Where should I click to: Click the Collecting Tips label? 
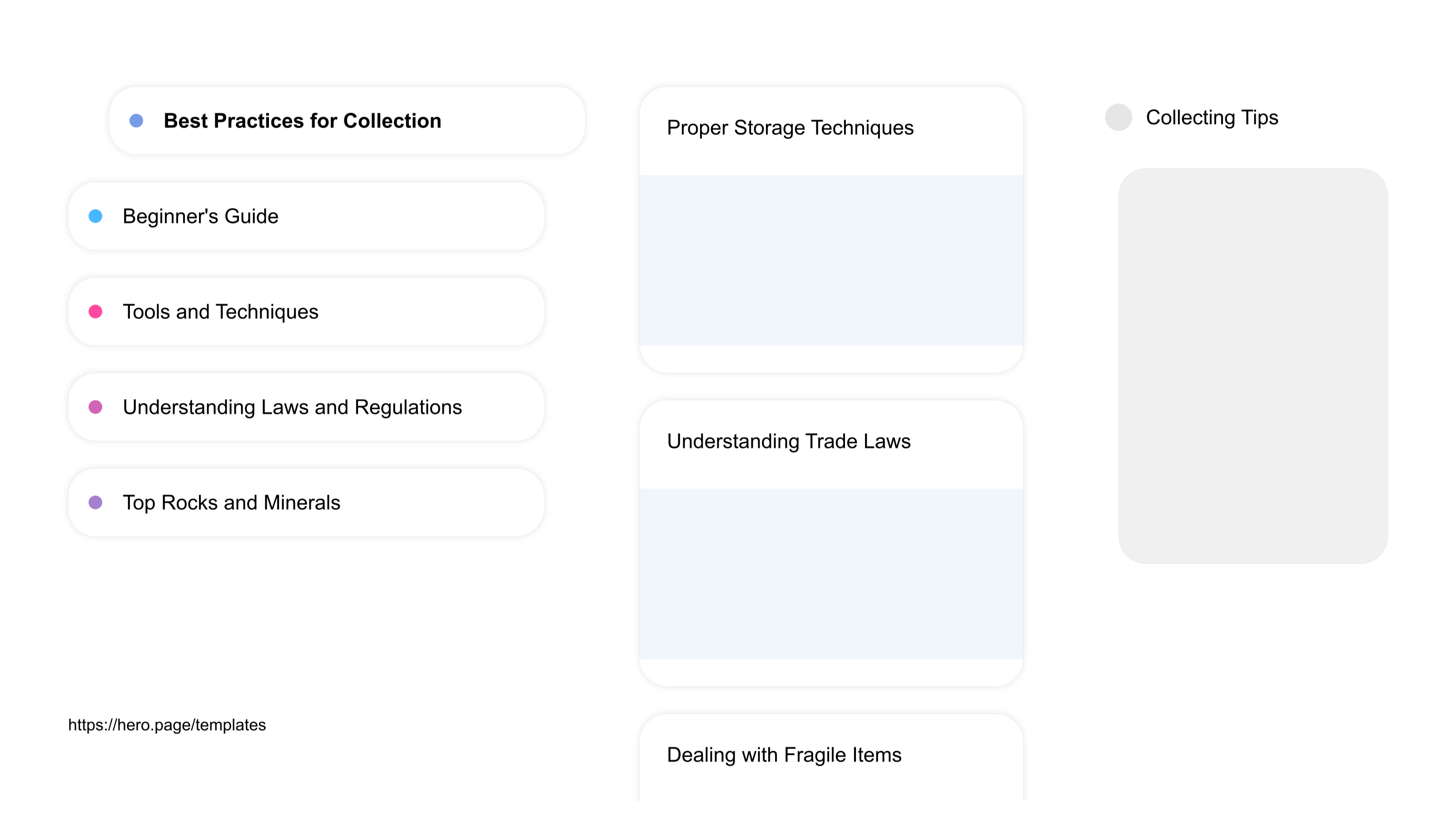1212,118
